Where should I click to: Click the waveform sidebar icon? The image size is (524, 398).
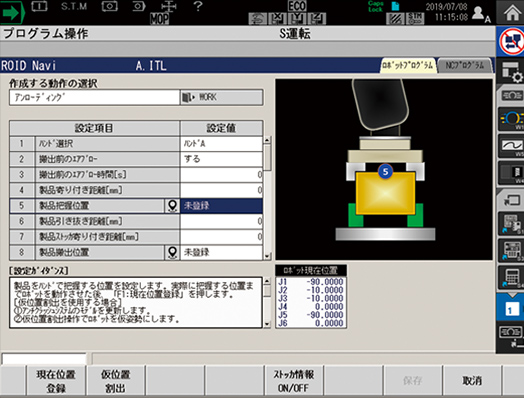(511, 146)
